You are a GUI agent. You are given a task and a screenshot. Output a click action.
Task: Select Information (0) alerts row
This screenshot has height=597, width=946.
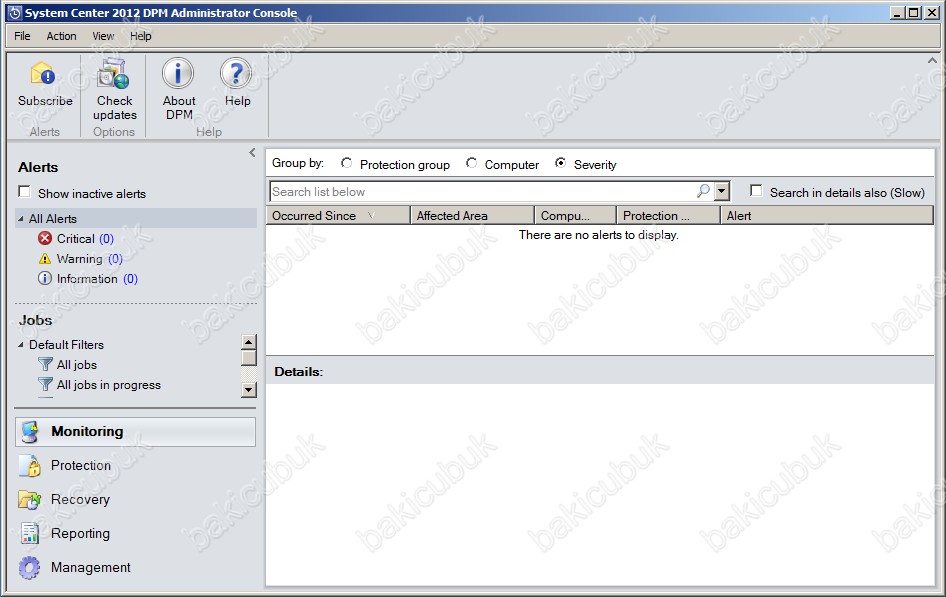click(x=88, y=279)
